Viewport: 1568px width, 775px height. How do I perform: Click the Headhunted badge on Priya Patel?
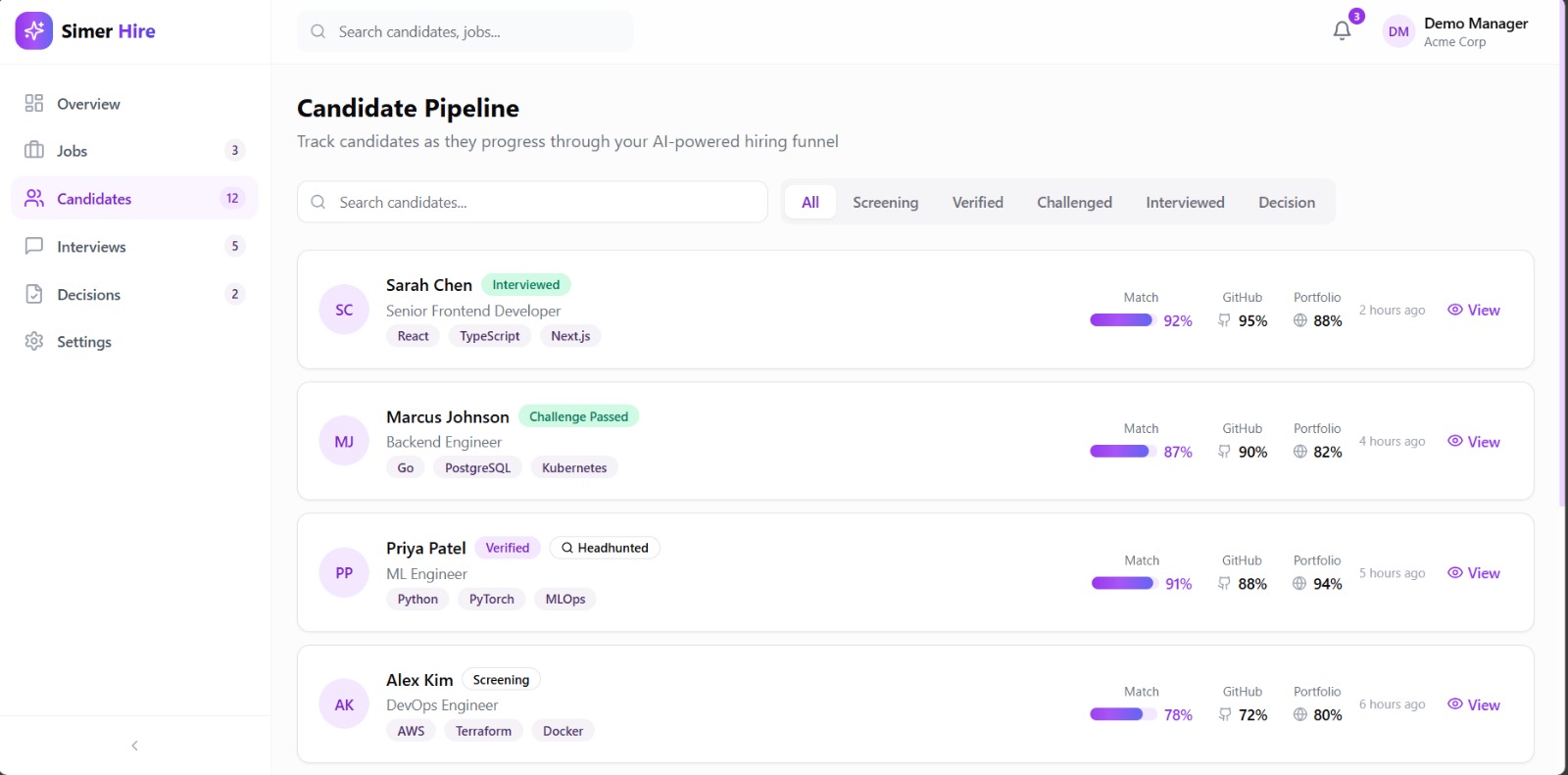pos(605,548)
